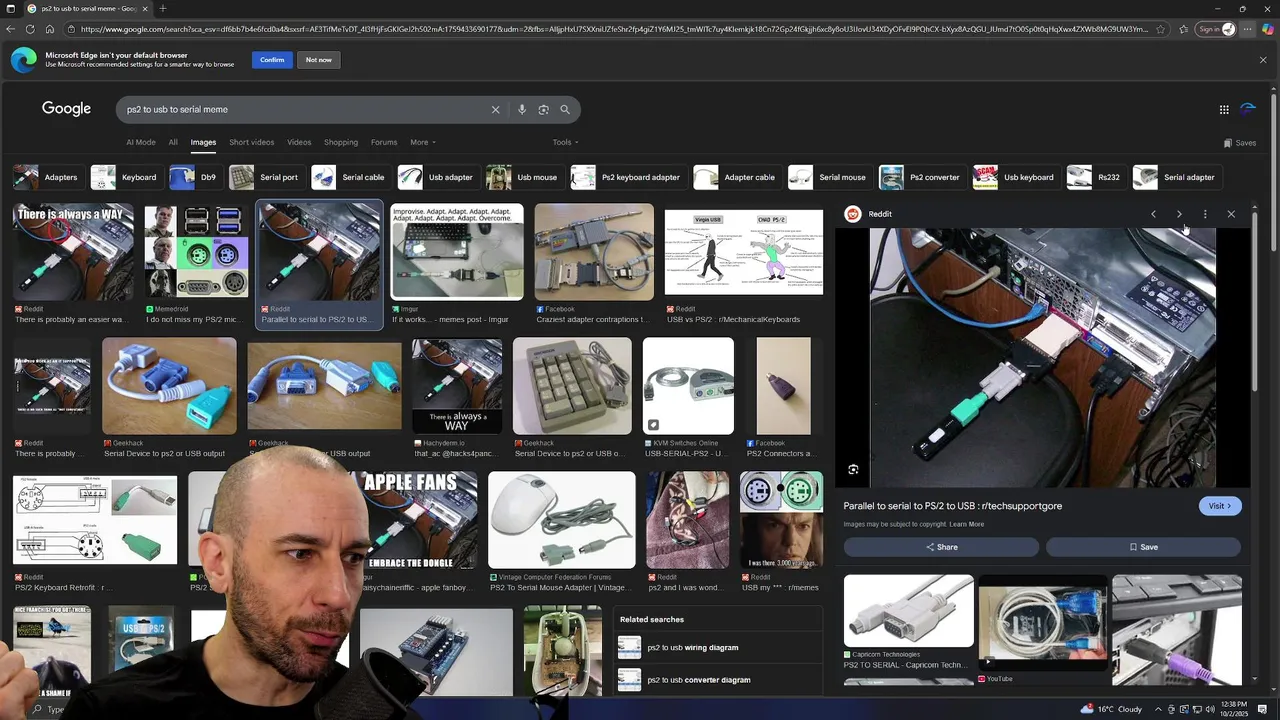
Task: Share the selected image
Action: 941,547
